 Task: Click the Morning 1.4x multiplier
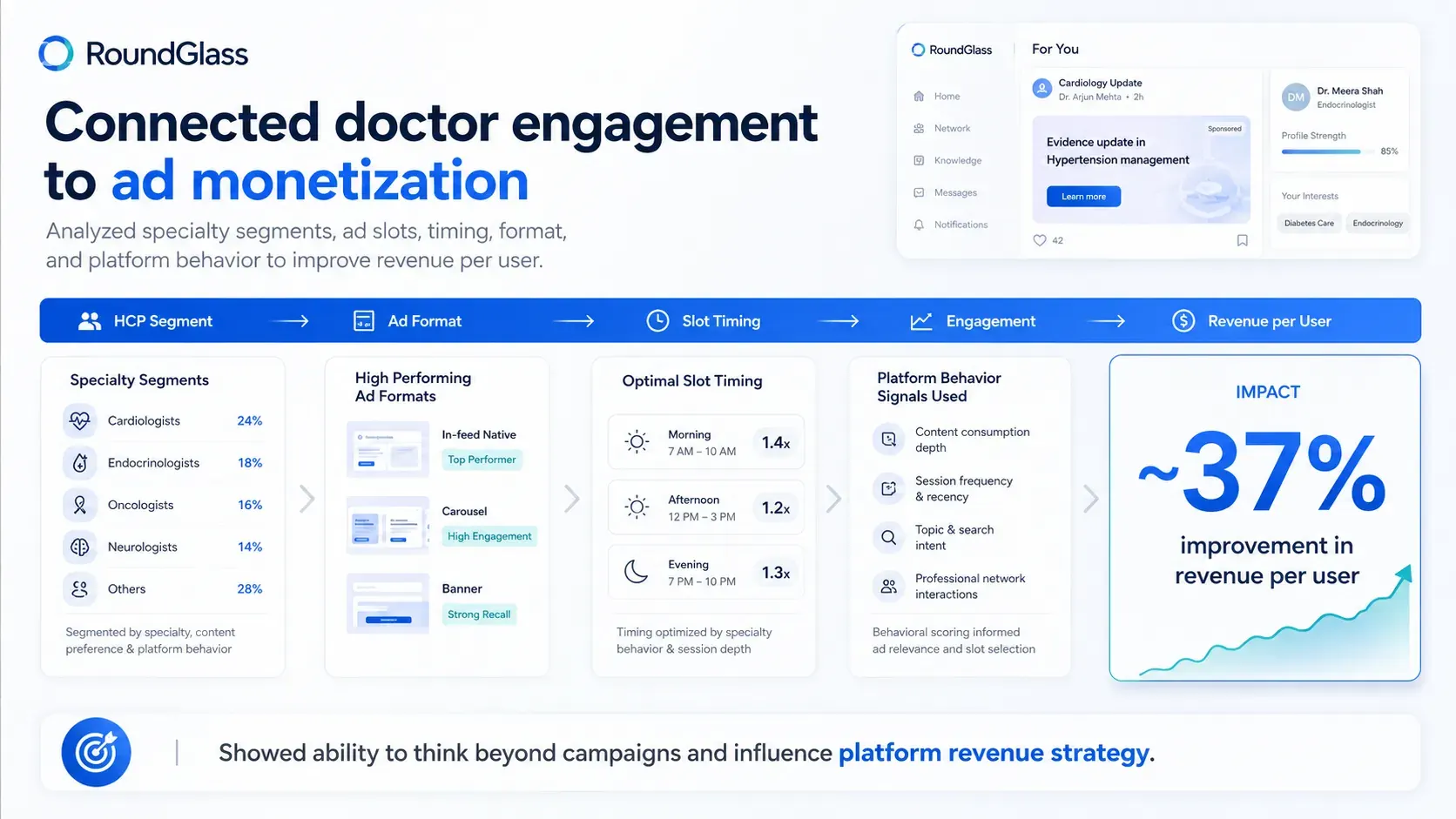click(x=776, y=443)
